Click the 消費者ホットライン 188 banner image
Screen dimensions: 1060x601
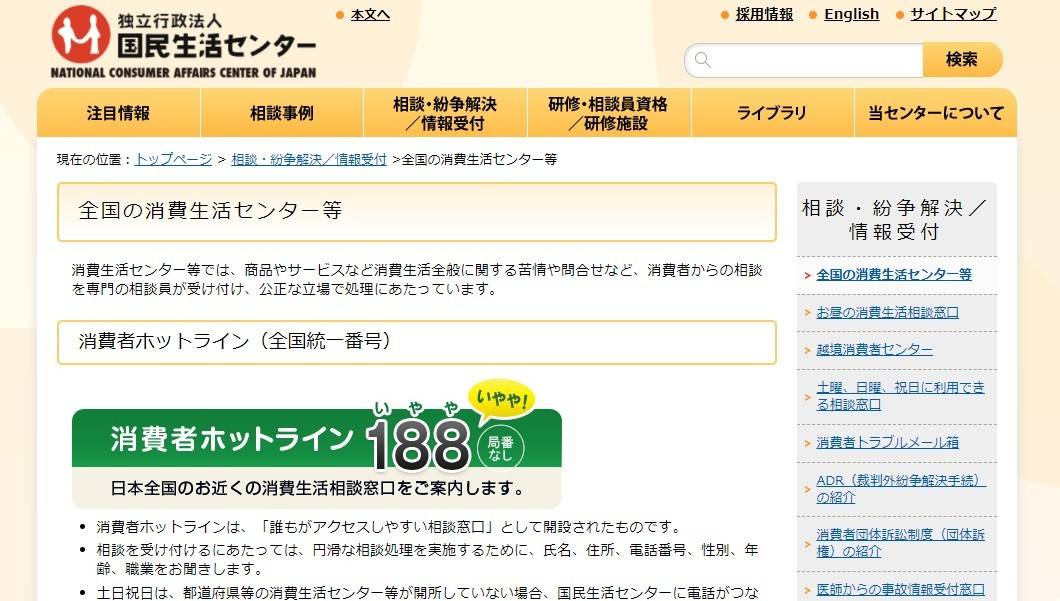pos(316,443)
